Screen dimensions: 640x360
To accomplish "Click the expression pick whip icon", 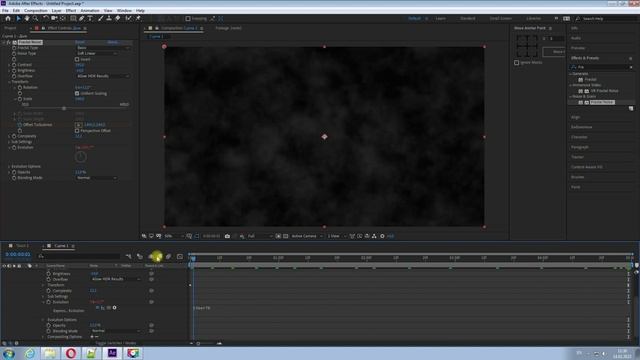I will pos(109,308).
